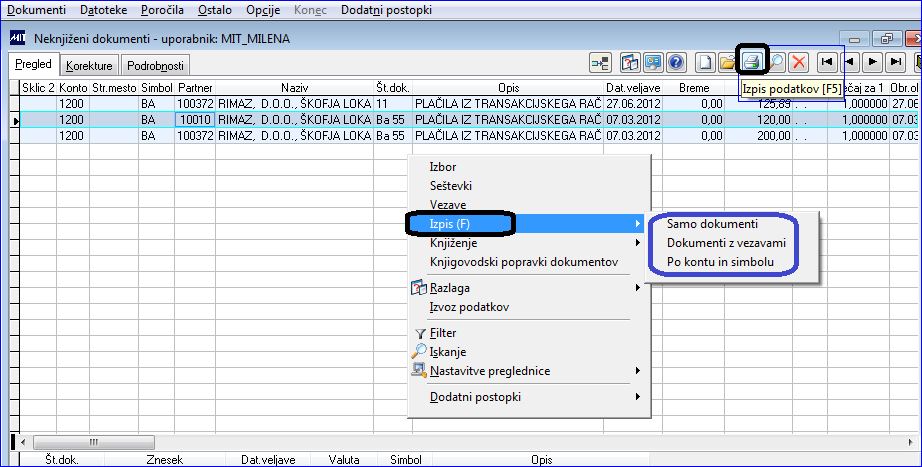Click the print data (Izpis podatkov) printer icon
Viewport: 922px width, 467px height.
[x=752, y=62]
